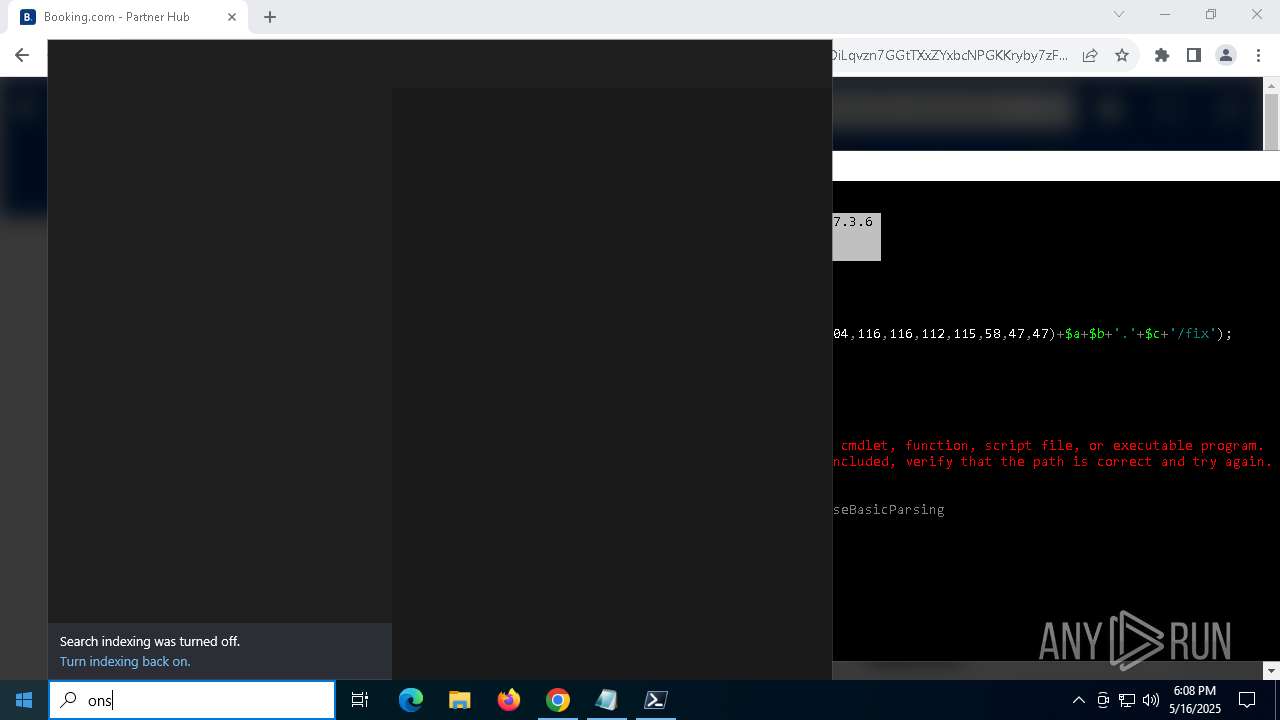
Task: Select the 'Search indexing was turned off.' text
Action: (150, 641)
